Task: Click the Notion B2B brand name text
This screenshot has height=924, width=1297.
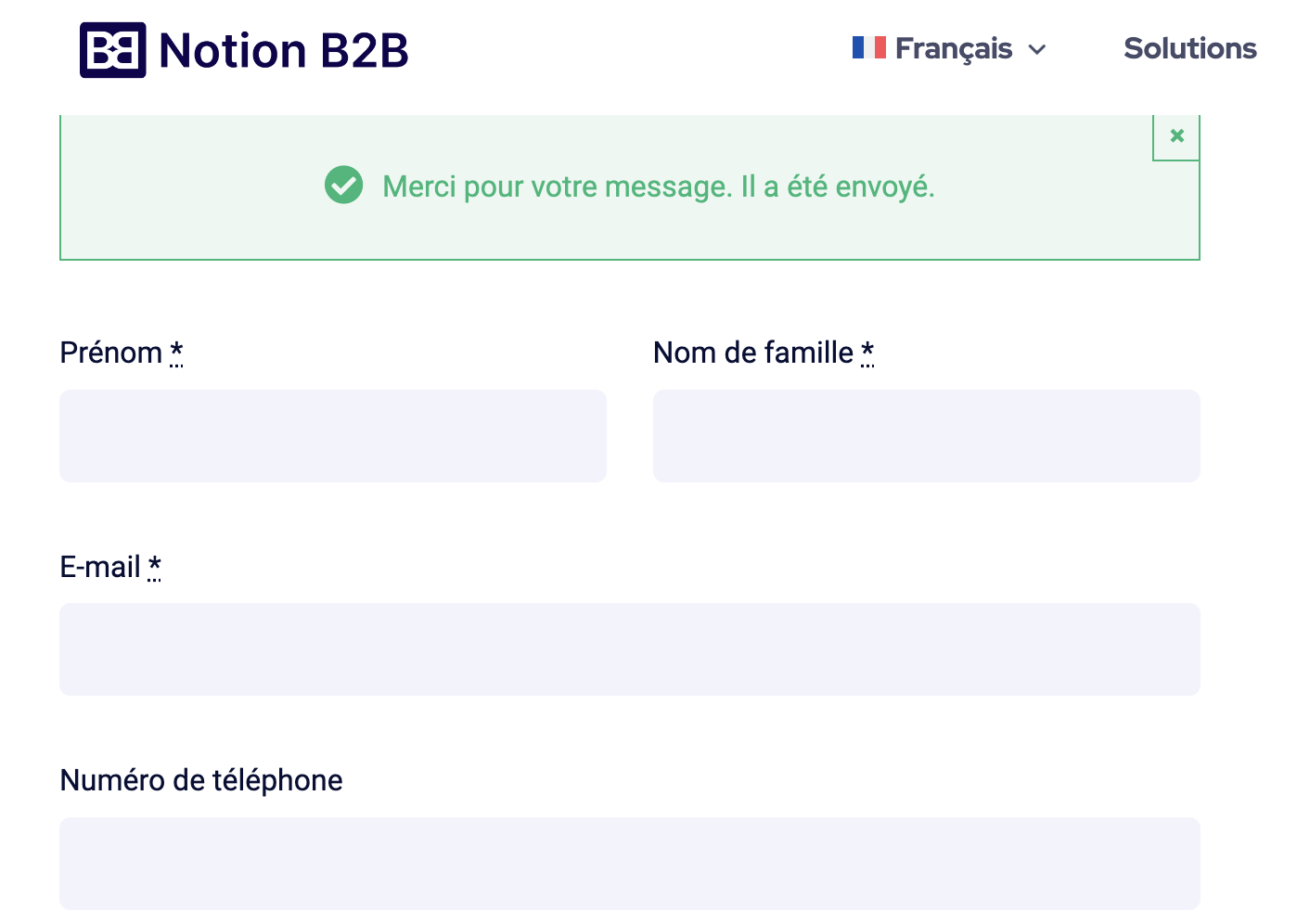Action: (x=284, y=50)
